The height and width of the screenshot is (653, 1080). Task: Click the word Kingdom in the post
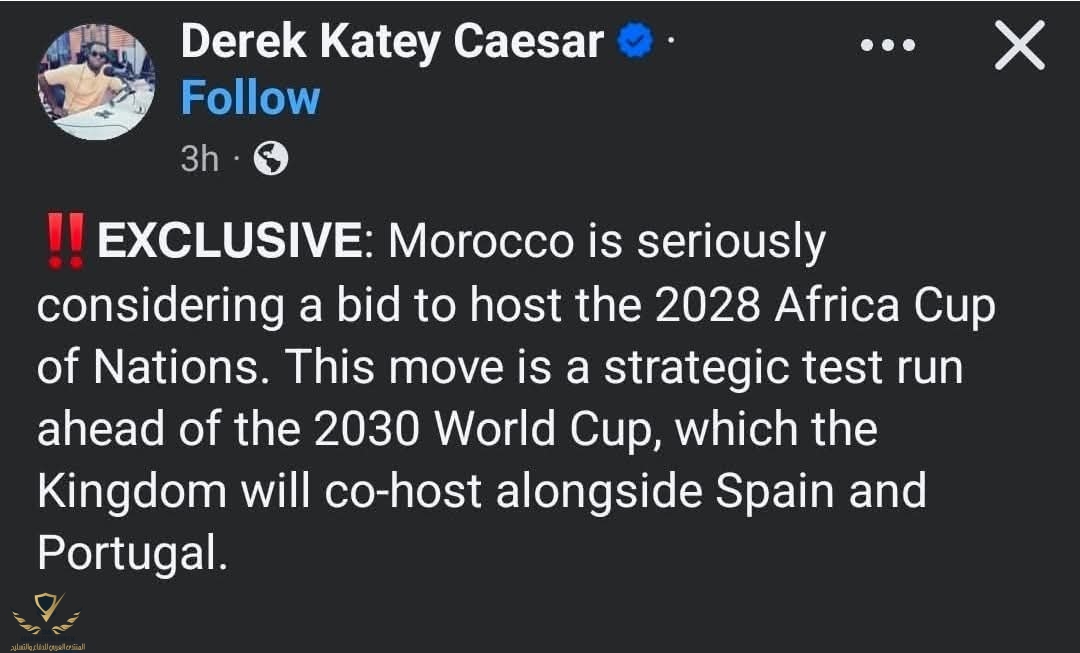[x=128, y=492]
